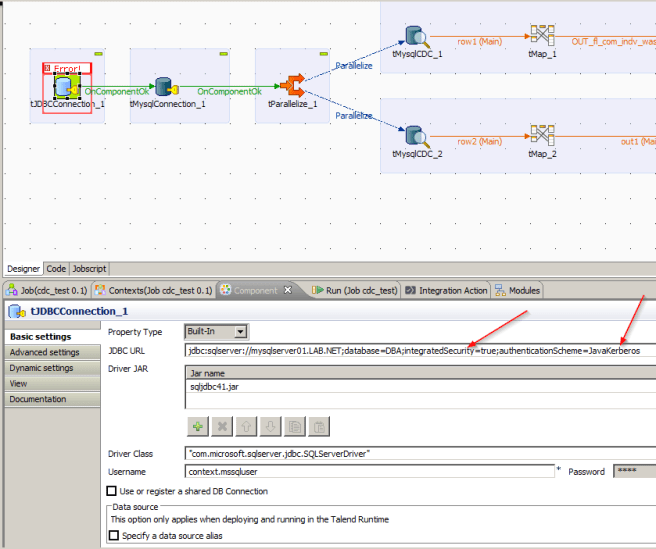656x549 pixels.
Task: Select the upper Parallelize link label
Action: point(354,66)
